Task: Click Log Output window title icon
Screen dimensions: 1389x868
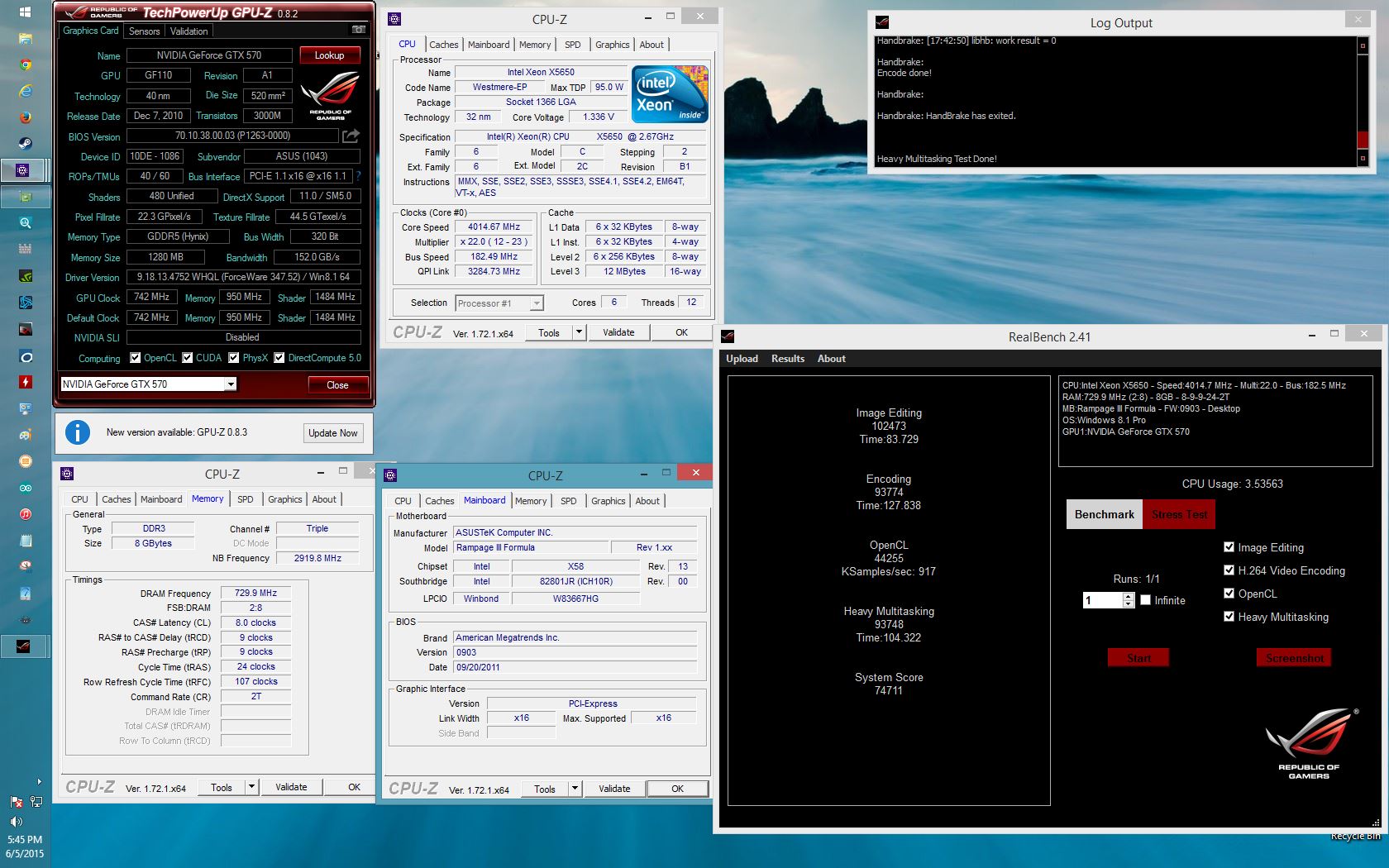Action: point(882,22)
